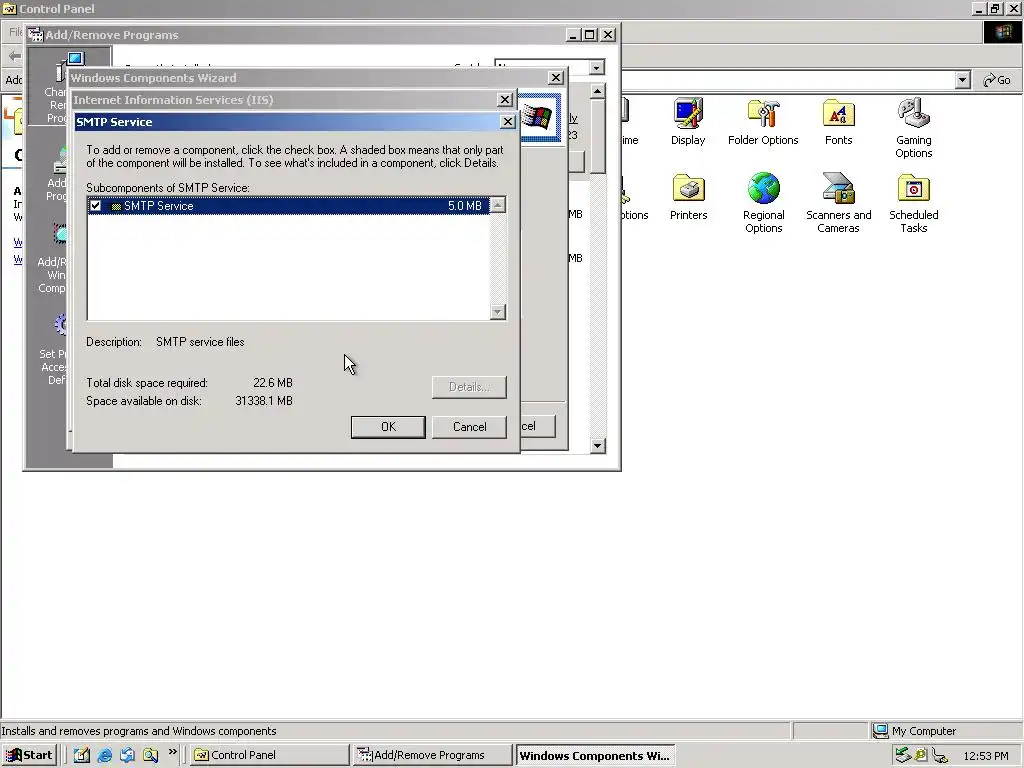Click the Back arrow in Control Panel toolbar

pos(14,56)
